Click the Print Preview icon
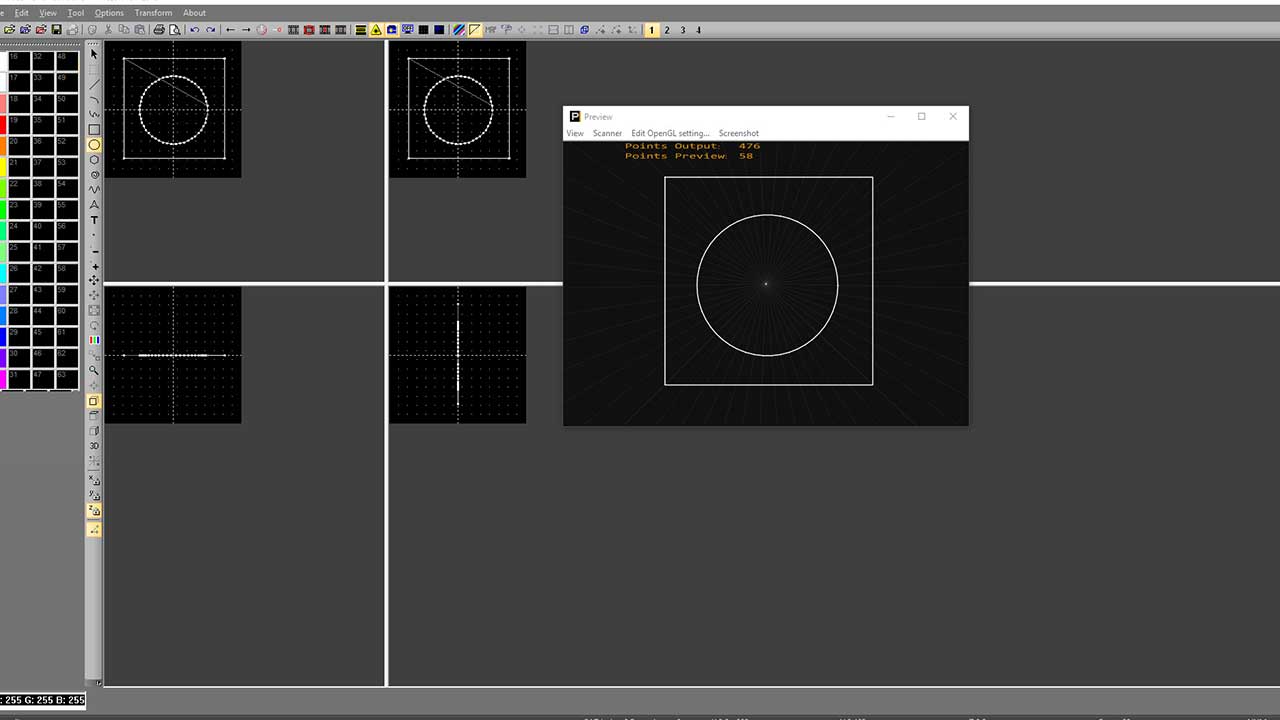 175,30
